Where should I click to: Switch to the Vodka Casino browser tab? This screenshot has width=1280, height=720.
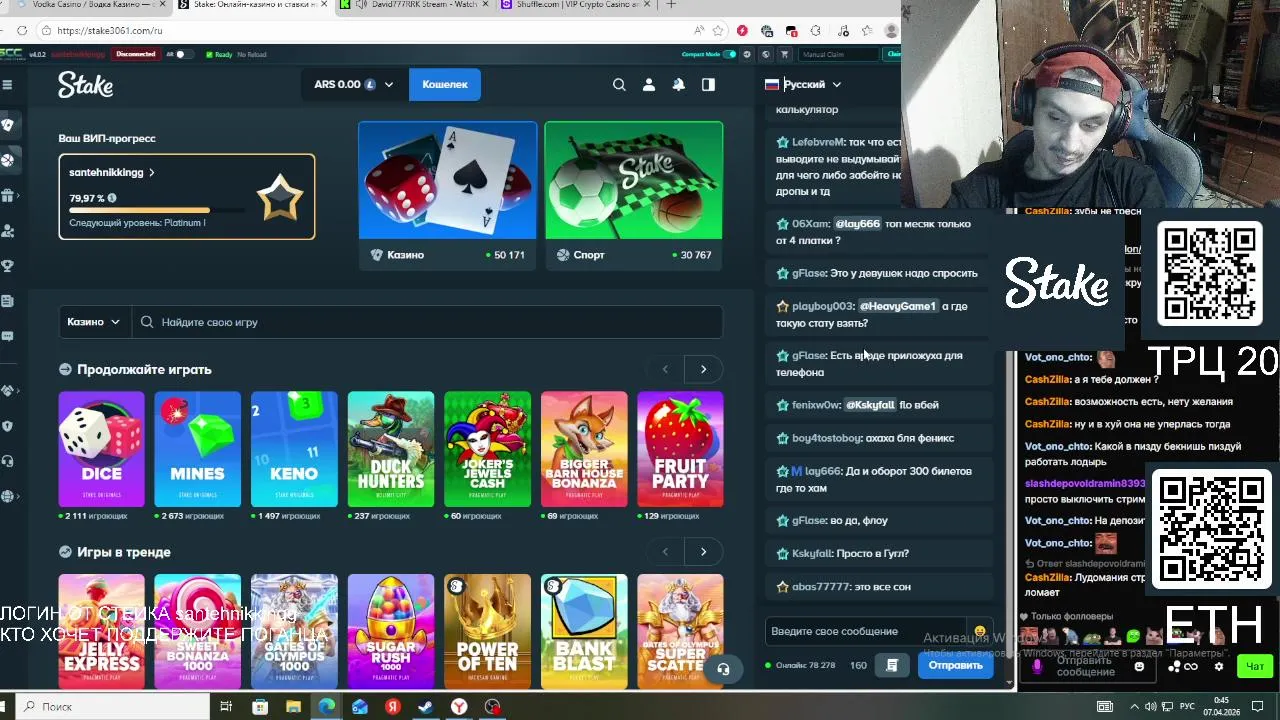pyautogui.click(x=88, y=5)
